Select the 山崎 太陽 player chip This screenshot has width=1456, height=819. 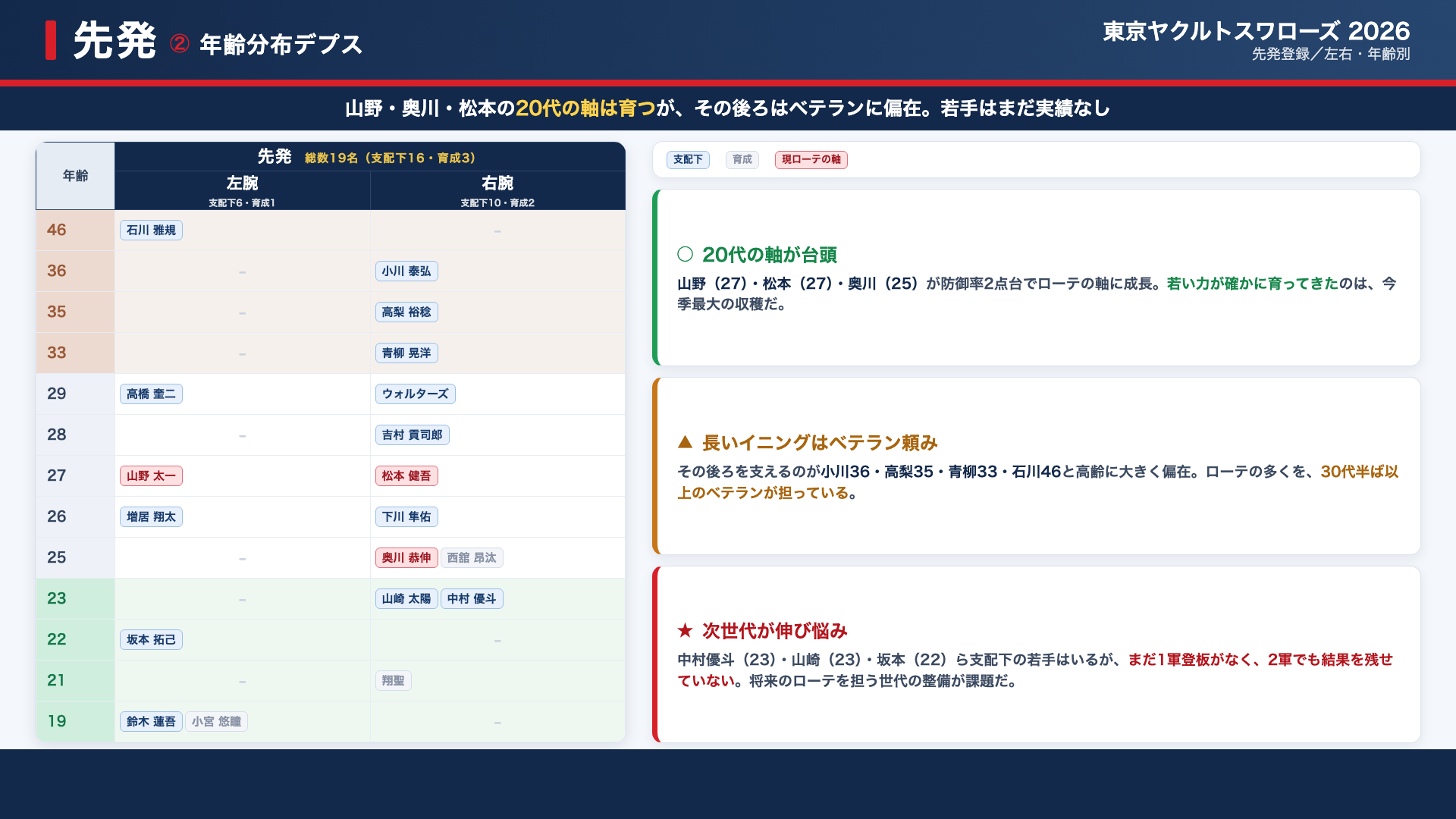tap(406, 599)
